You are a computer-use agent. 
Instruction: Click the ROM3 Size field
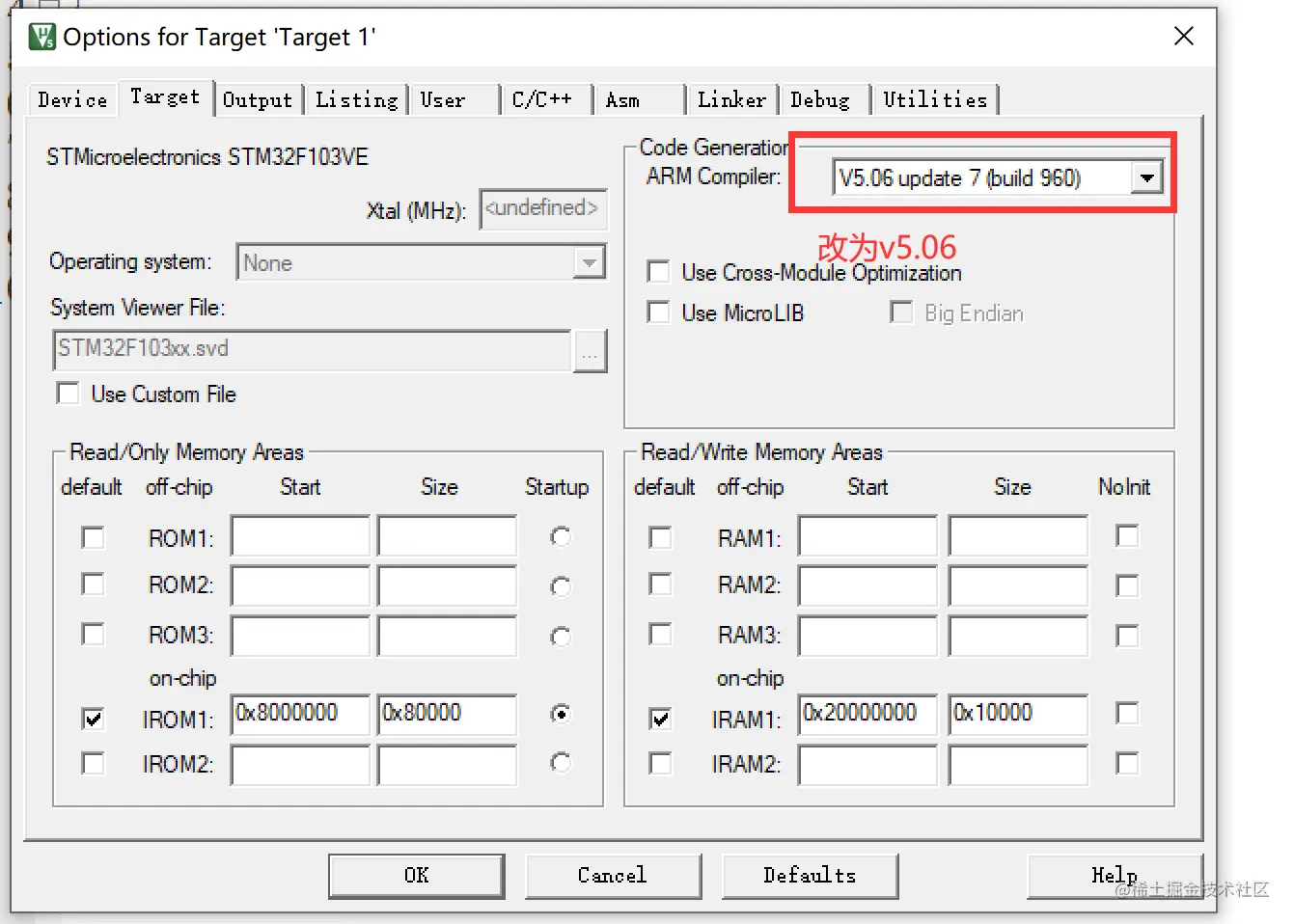447,637
